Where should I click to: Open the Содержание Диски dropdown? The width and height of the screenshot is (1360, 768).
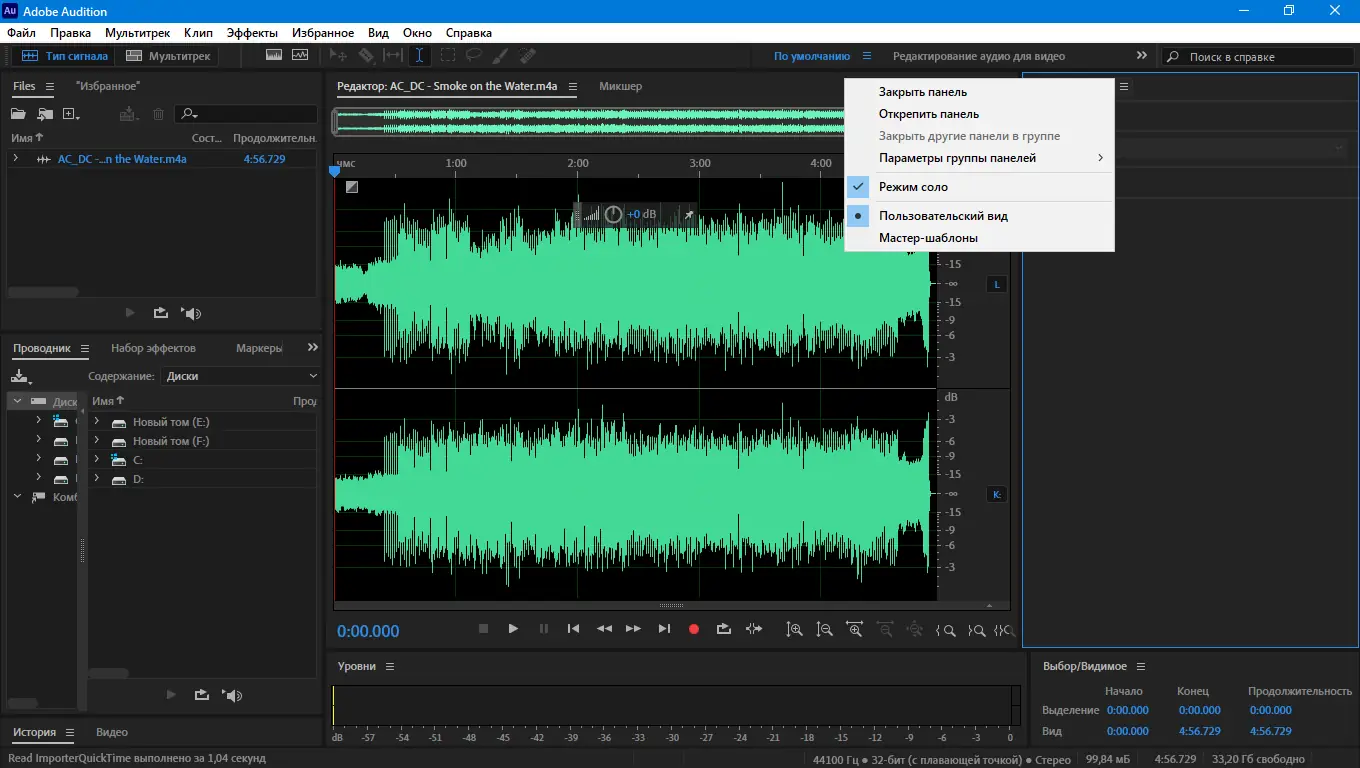coord(240,376)
